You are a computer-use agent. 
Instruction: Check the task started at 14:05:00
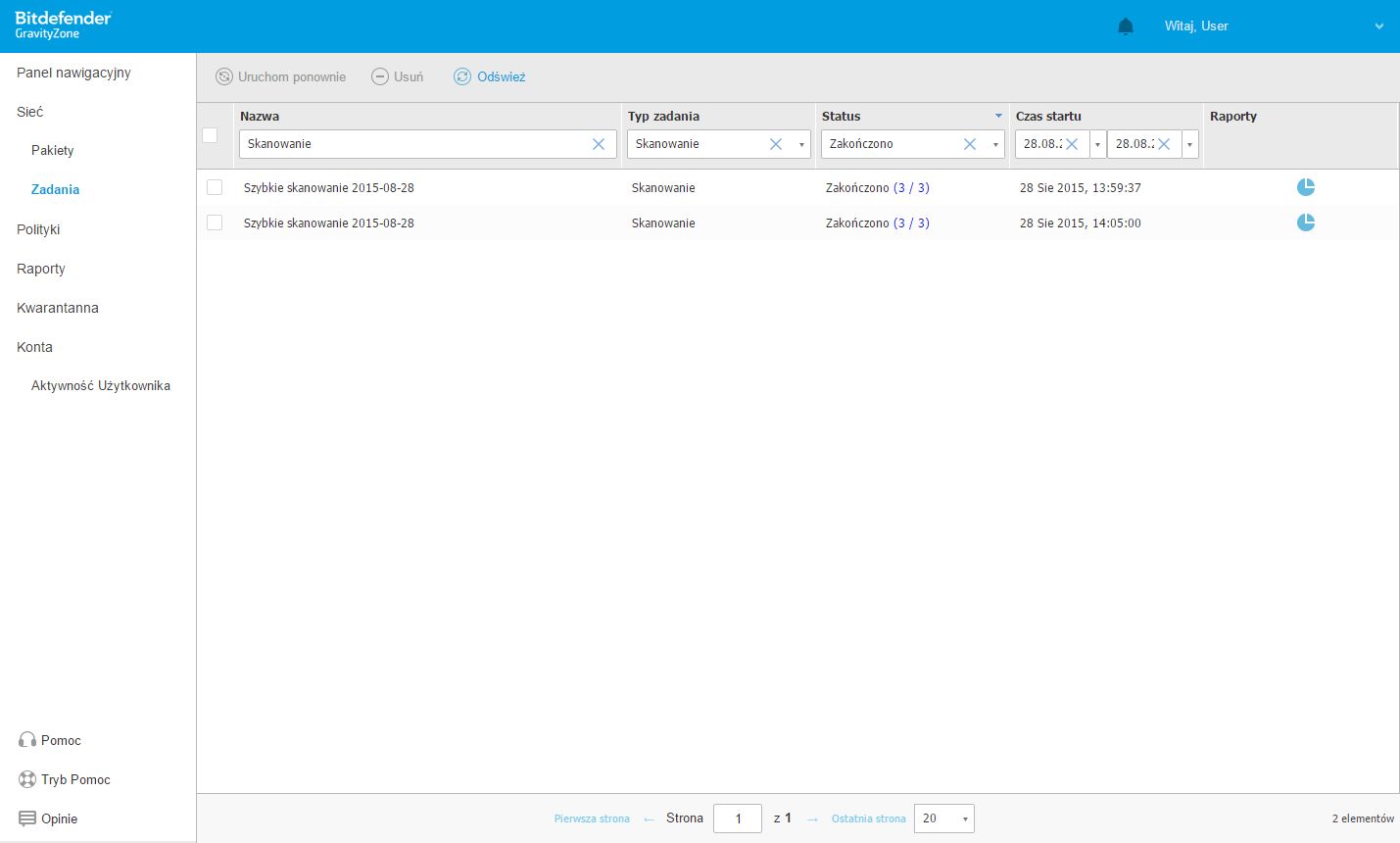click(x=215, y=223)
